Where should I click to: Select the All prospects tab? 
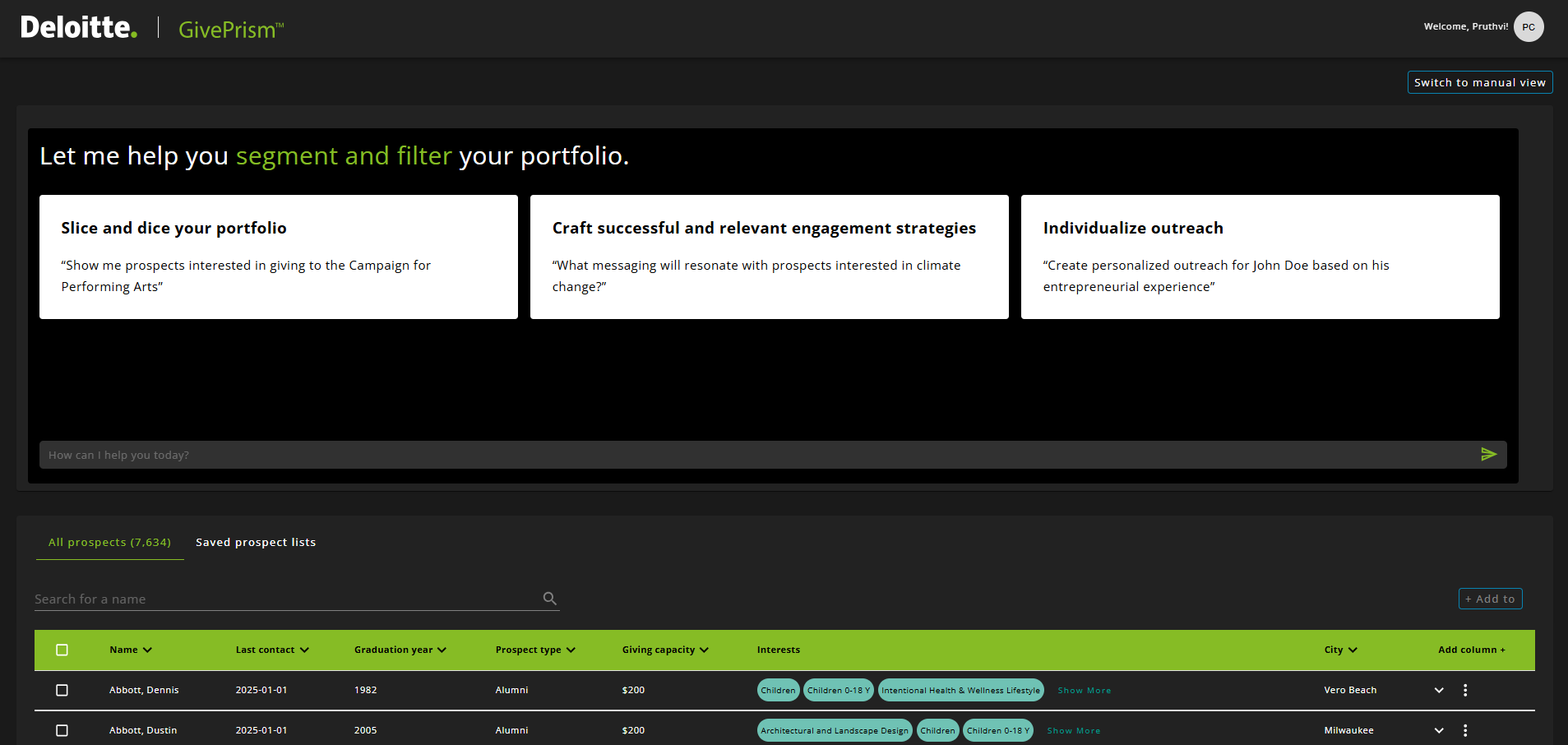(x=109, y=542)
